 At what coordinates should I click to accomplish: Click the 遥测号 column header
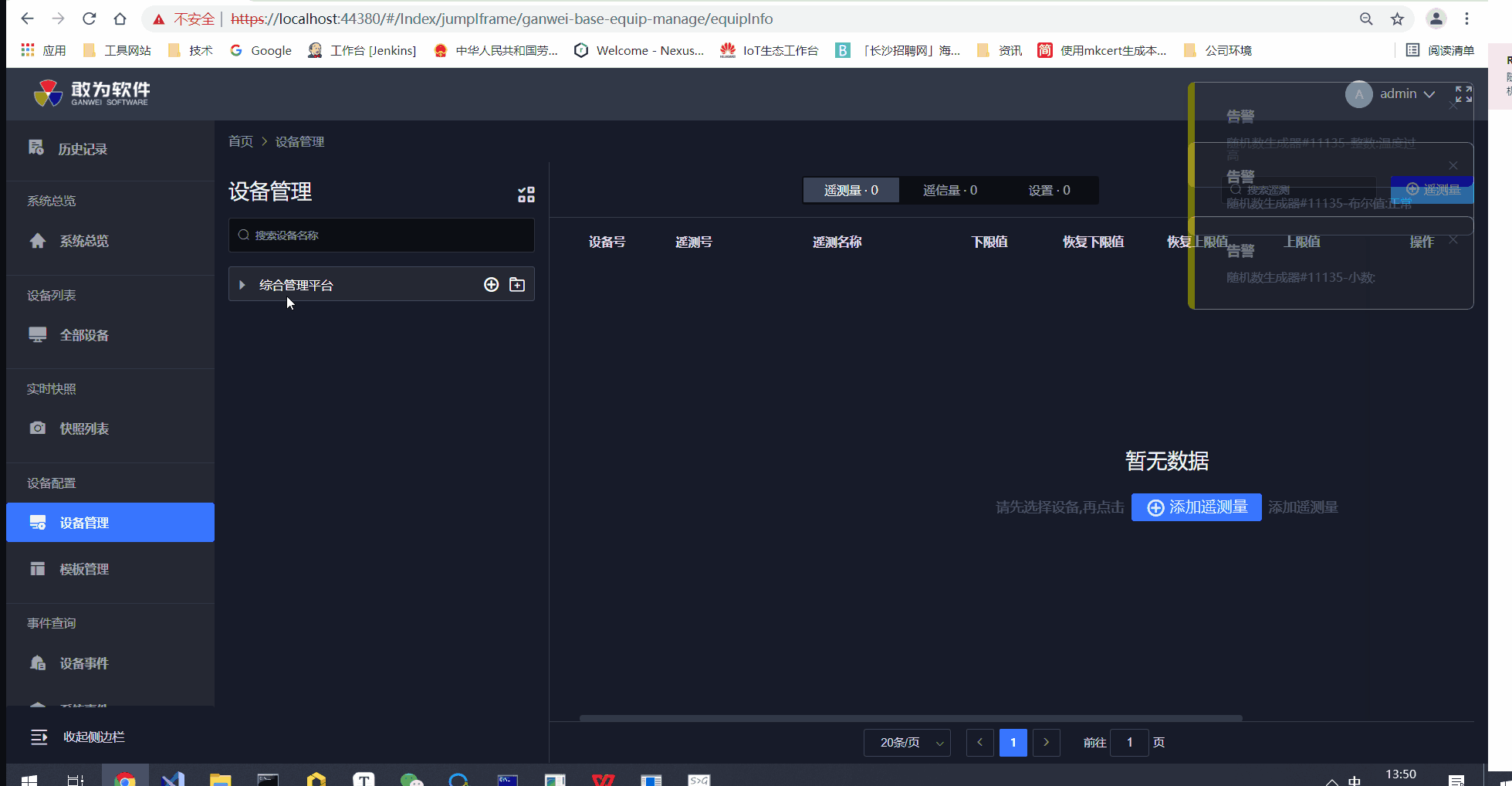click(693, 242)
